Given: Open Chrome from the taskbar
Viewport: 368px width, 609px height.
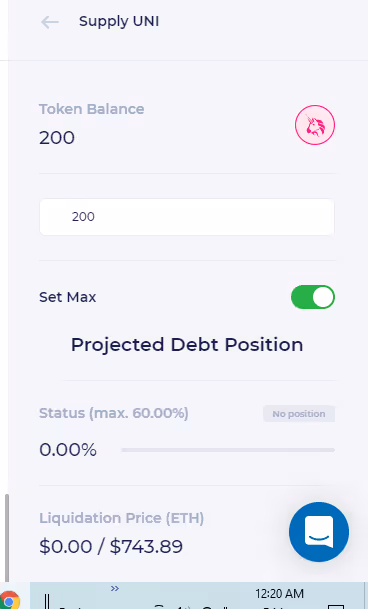Looking at the screenshot, I should [9, 600].
